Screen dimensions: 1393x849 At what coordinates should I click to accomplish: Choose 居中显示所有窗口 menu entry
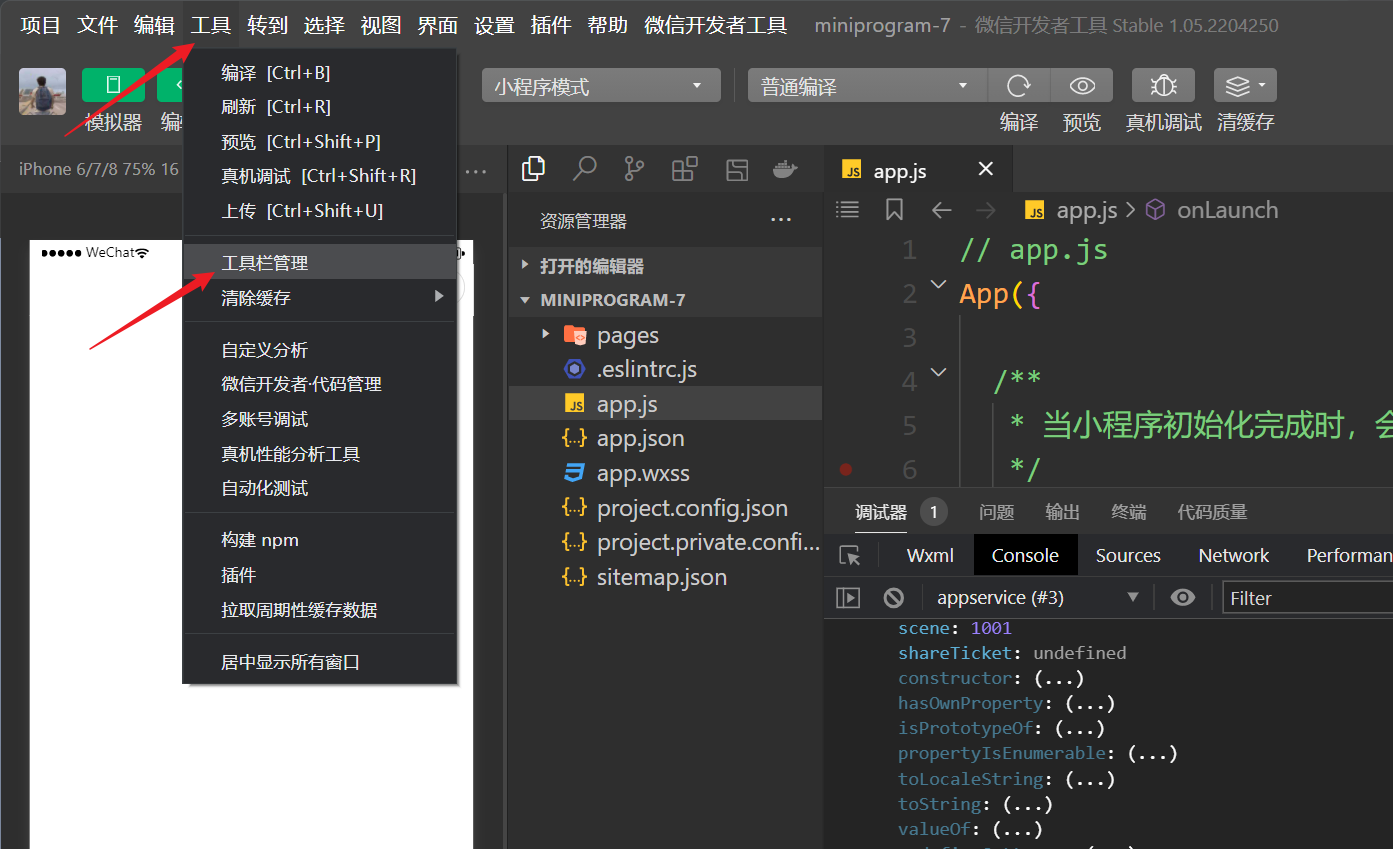(x=320, y=662)
